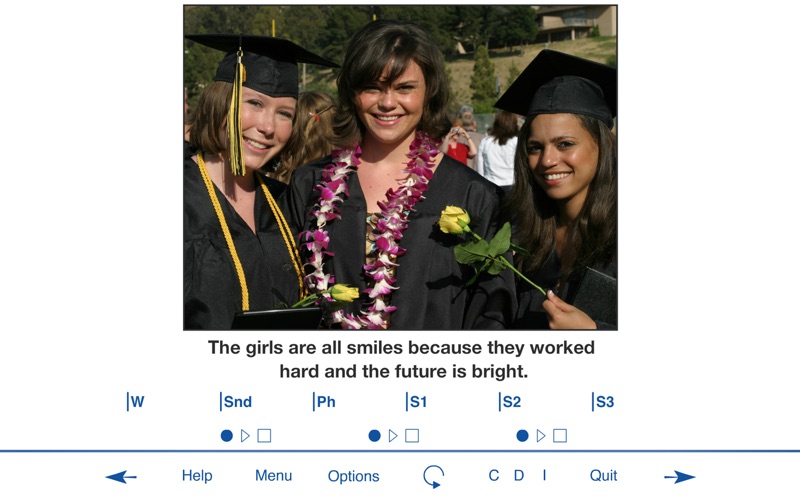Click the graduation photo
The height and width of the screenshot is (500, 800).
pos(400,167)
